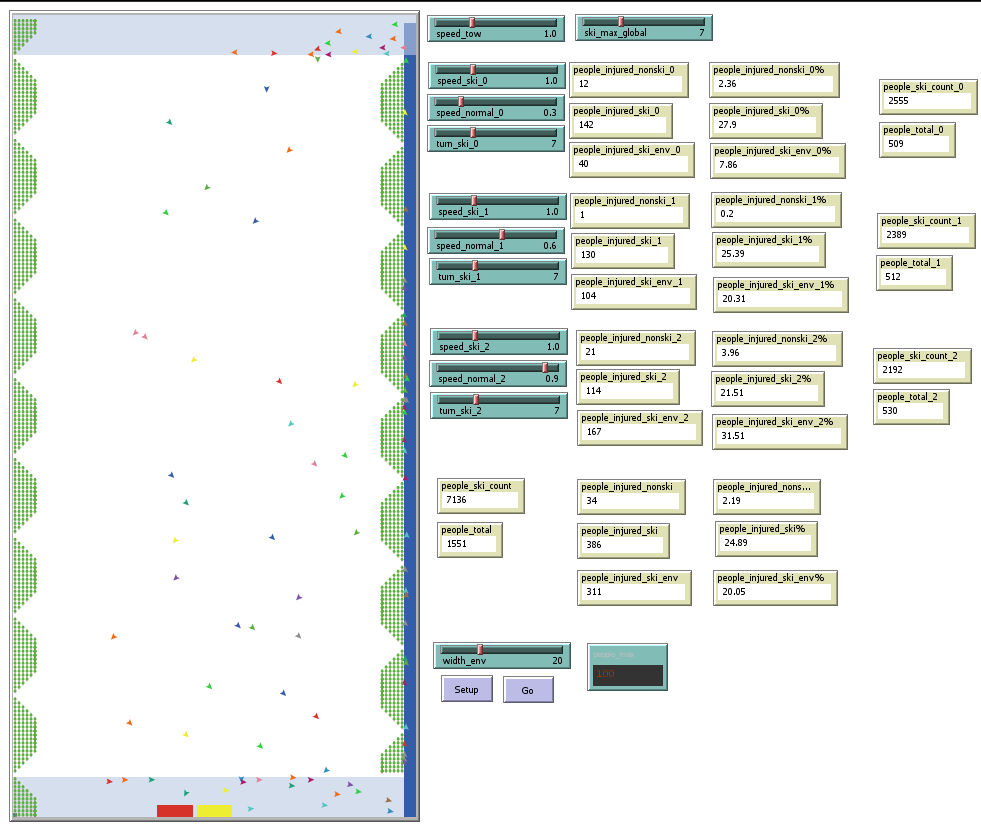Click the speed_ski_0 slider handle

tap(473, 70)
